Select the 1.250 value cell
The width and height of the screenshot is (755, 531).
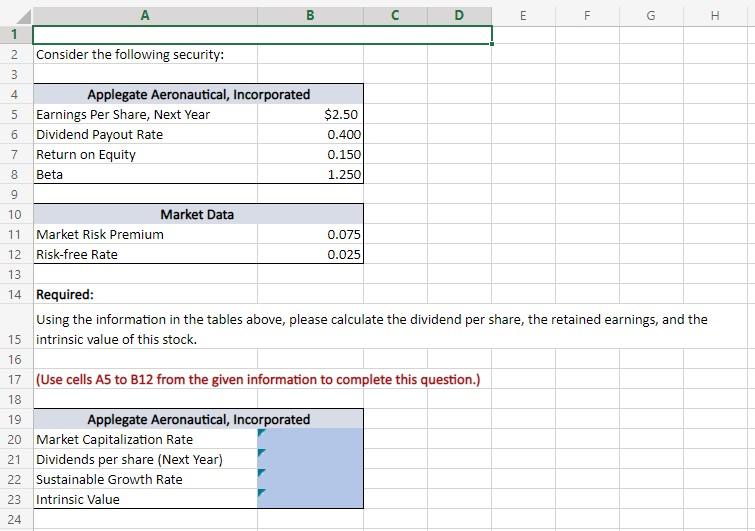tap(310, 174)
